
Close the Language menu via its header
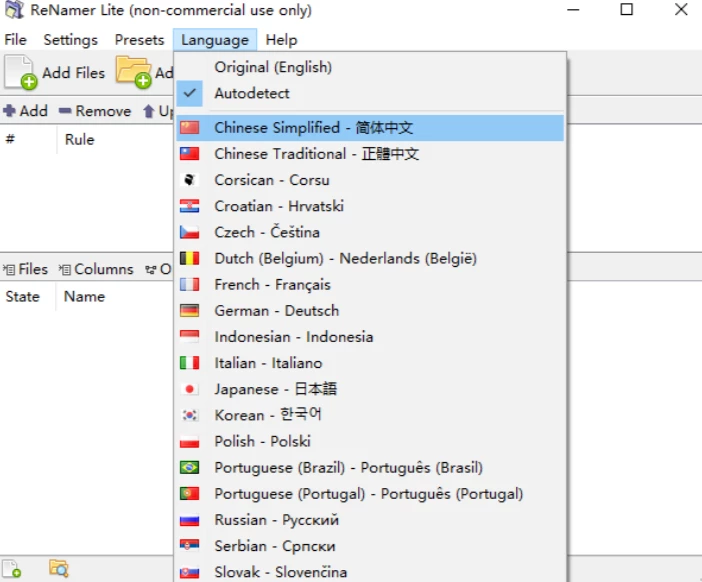(215, 40)
